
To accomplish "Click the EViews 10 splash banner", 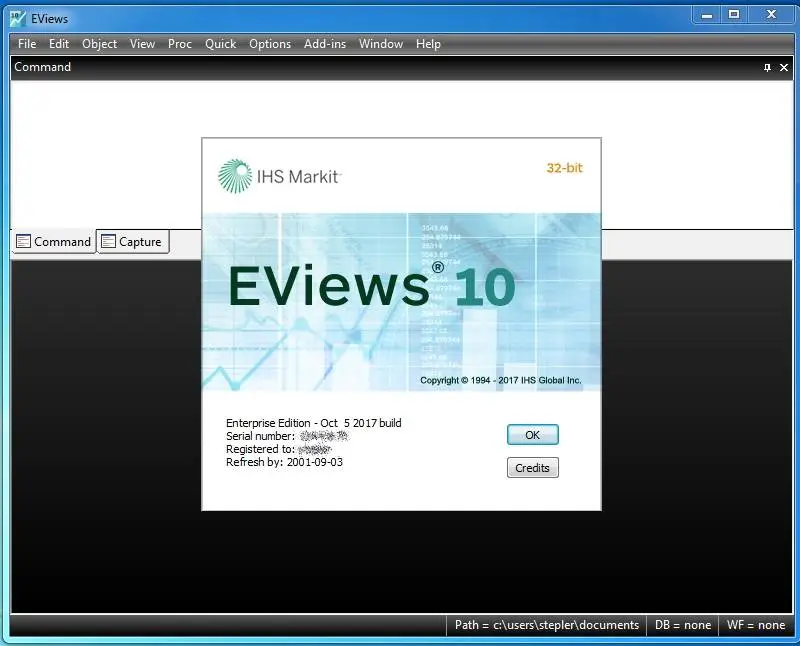I will 402,302.
